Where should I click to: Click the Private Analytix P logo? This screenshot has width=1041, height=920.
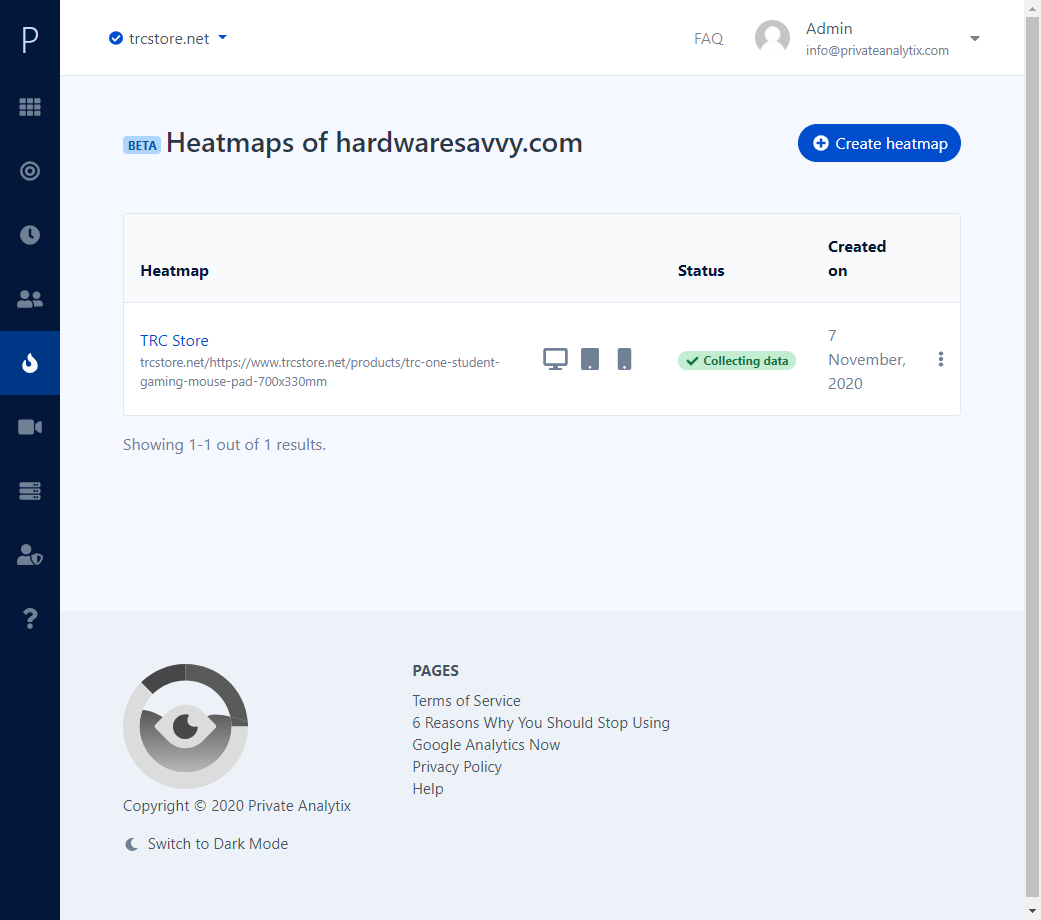(30, 39)
